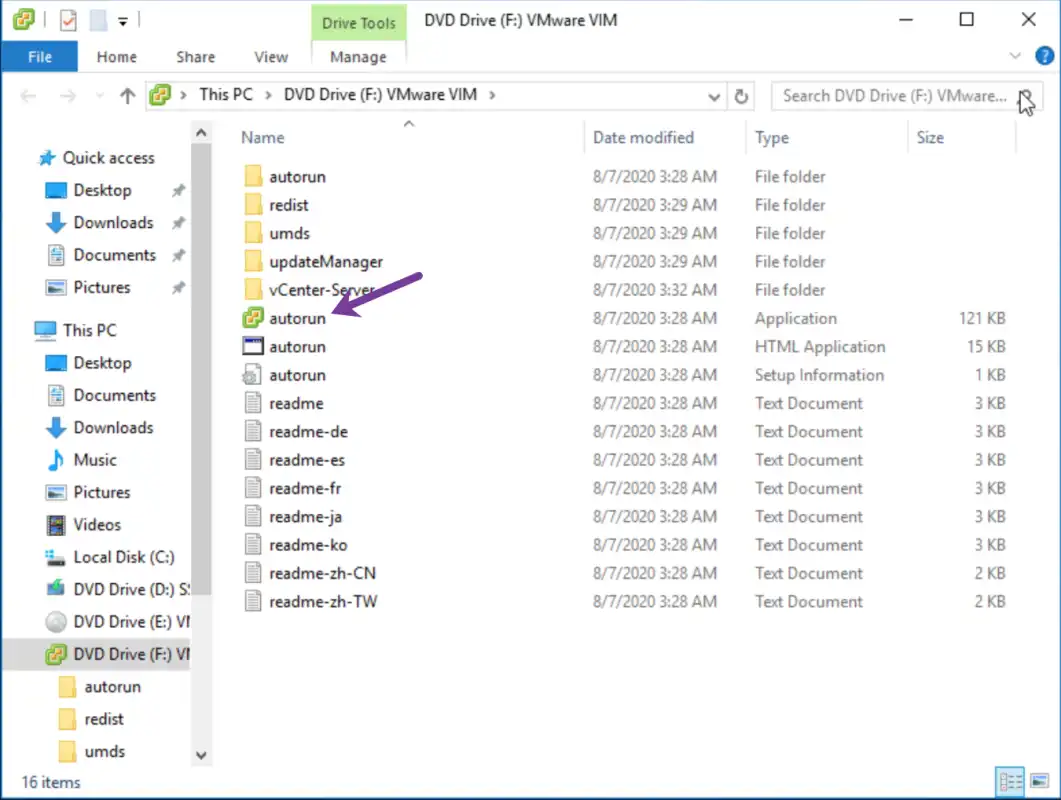Click the chevron after This PC in address bar
Image resolution: width=1061 pixels, height=800 pixels.
[x=268, y=95]
